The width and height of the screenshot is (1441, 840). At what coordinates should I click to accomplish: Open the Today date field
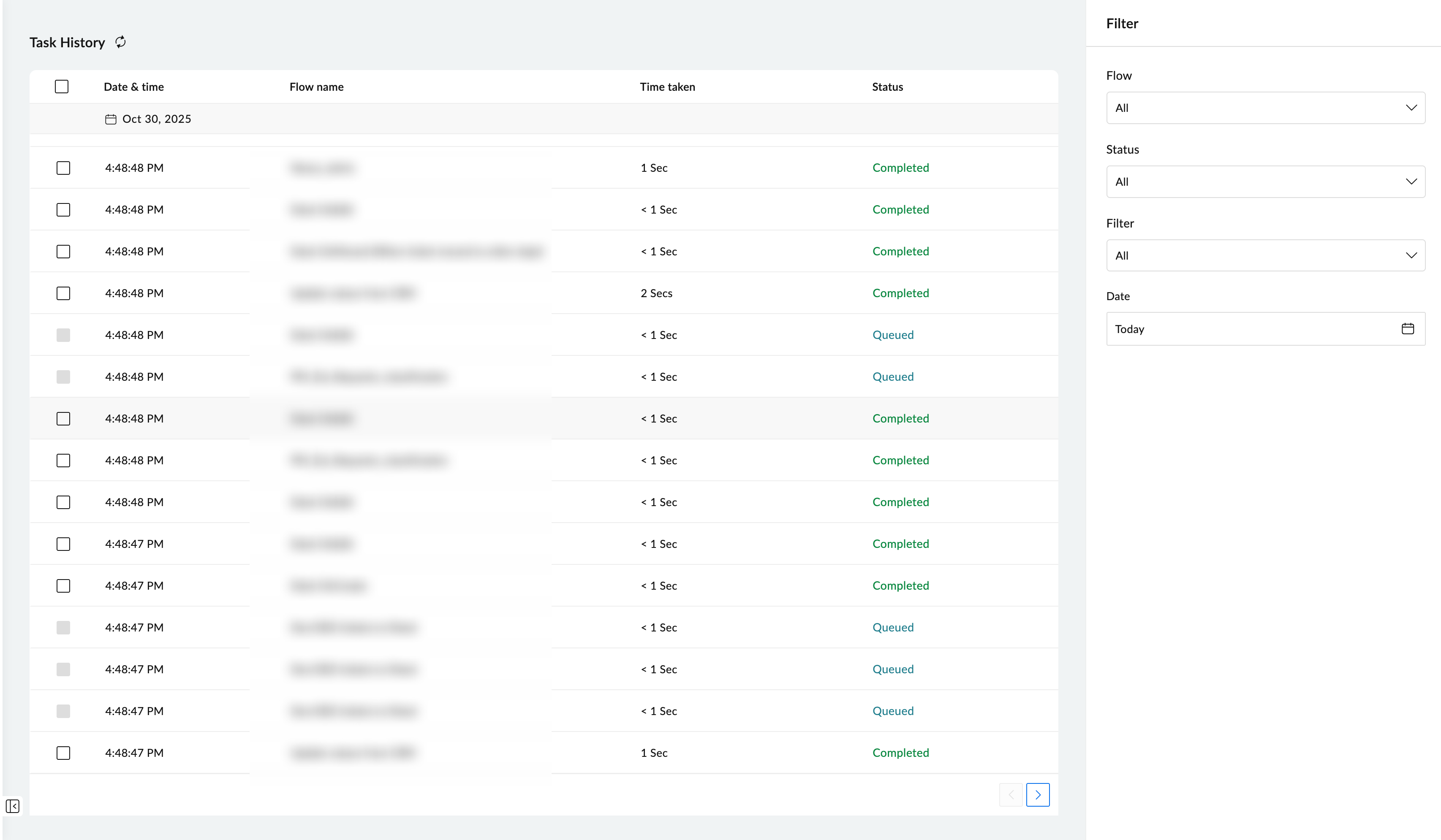click(x=1229, y=328)
